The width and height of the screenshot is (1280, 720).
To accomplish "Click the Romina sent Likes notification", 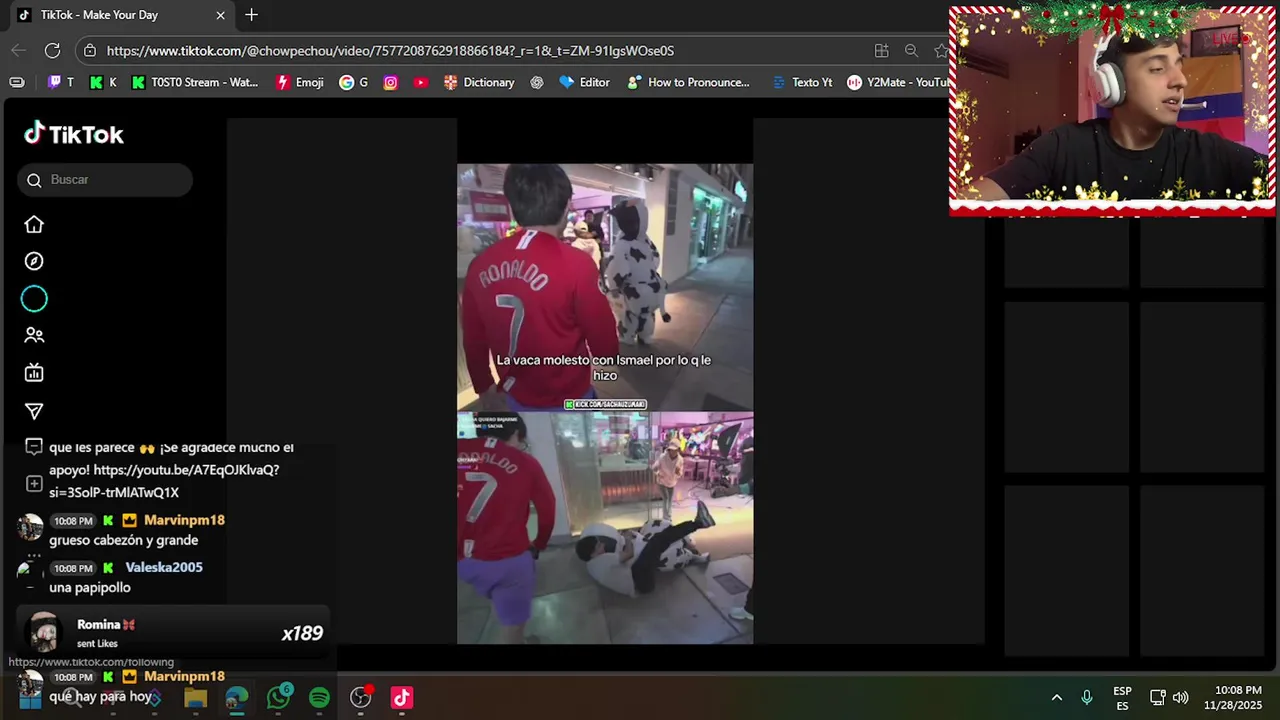I will (x=175, y=633).
